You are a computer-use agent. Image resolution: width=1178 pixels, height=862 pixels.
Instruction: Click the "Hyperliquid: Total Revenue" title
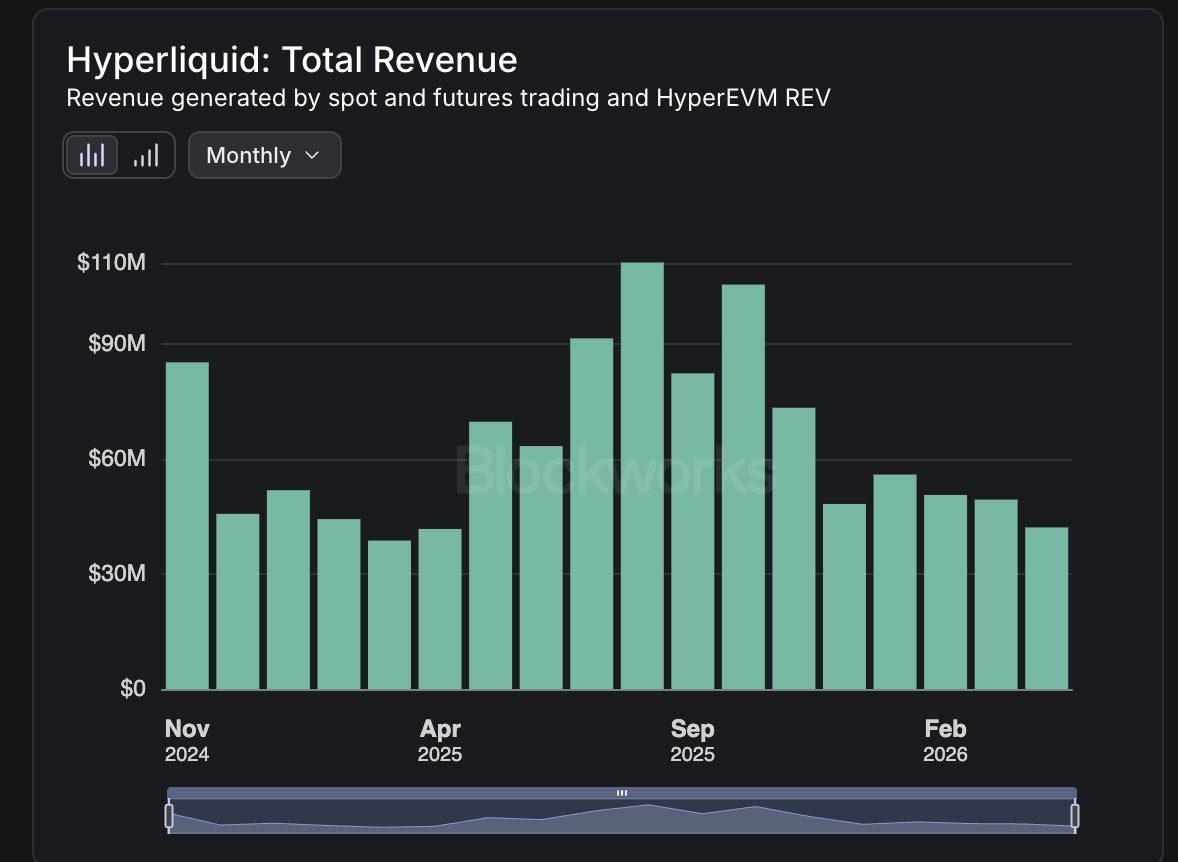click(291, 60)
